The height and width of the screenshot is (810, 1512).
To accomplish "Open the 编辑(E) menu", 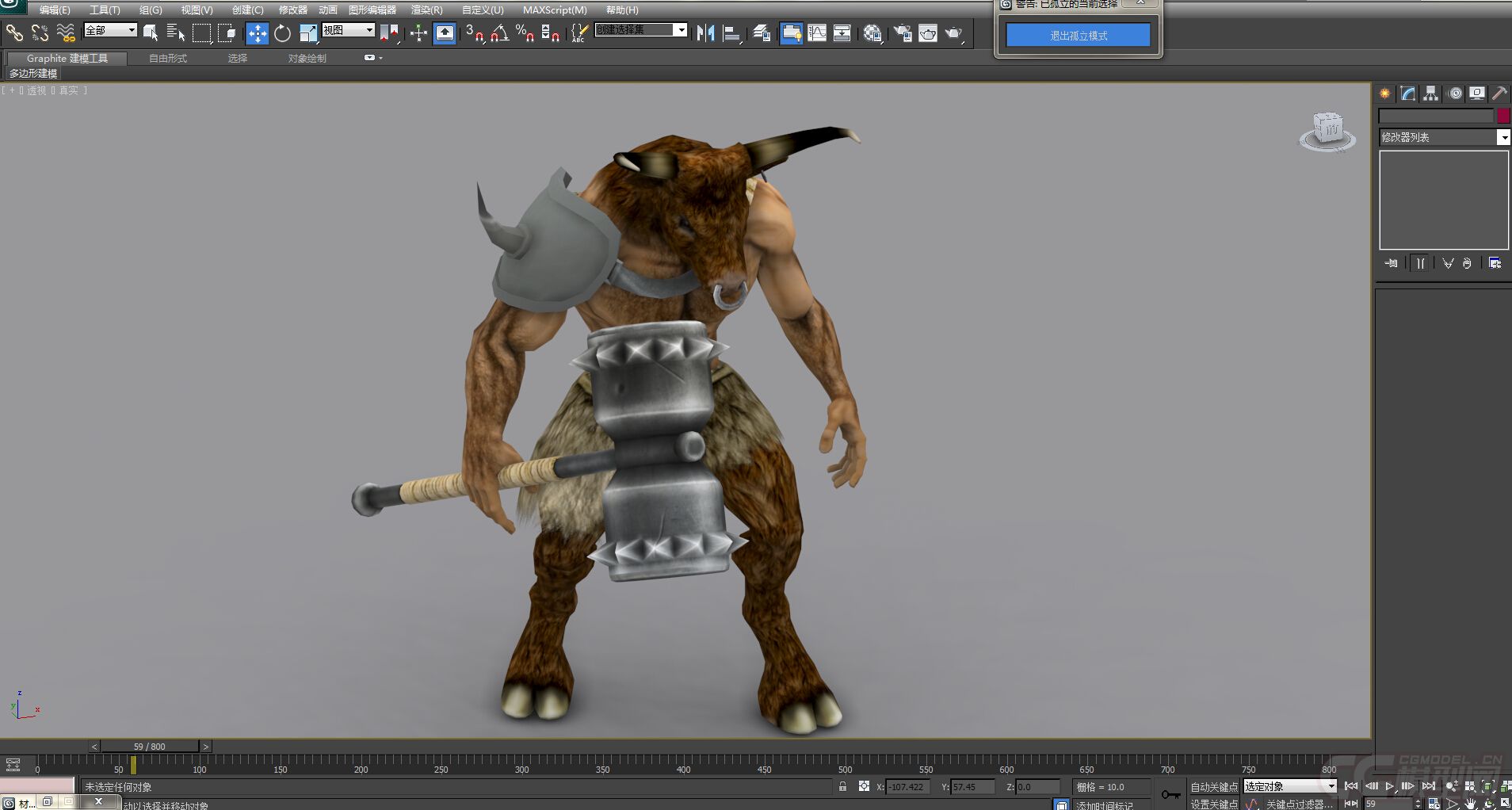I will (55, 10).
